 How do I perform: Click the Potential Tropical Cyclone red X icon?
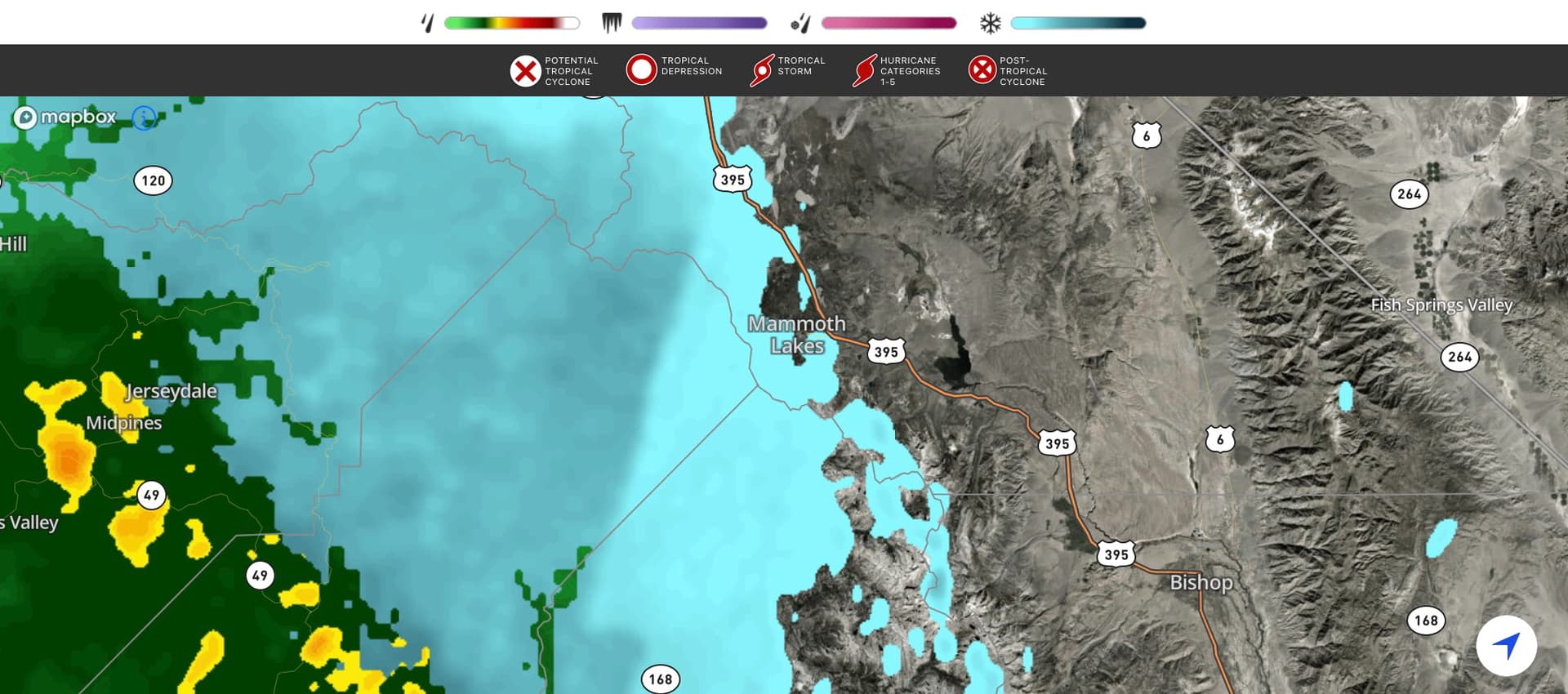coord(525,71)
